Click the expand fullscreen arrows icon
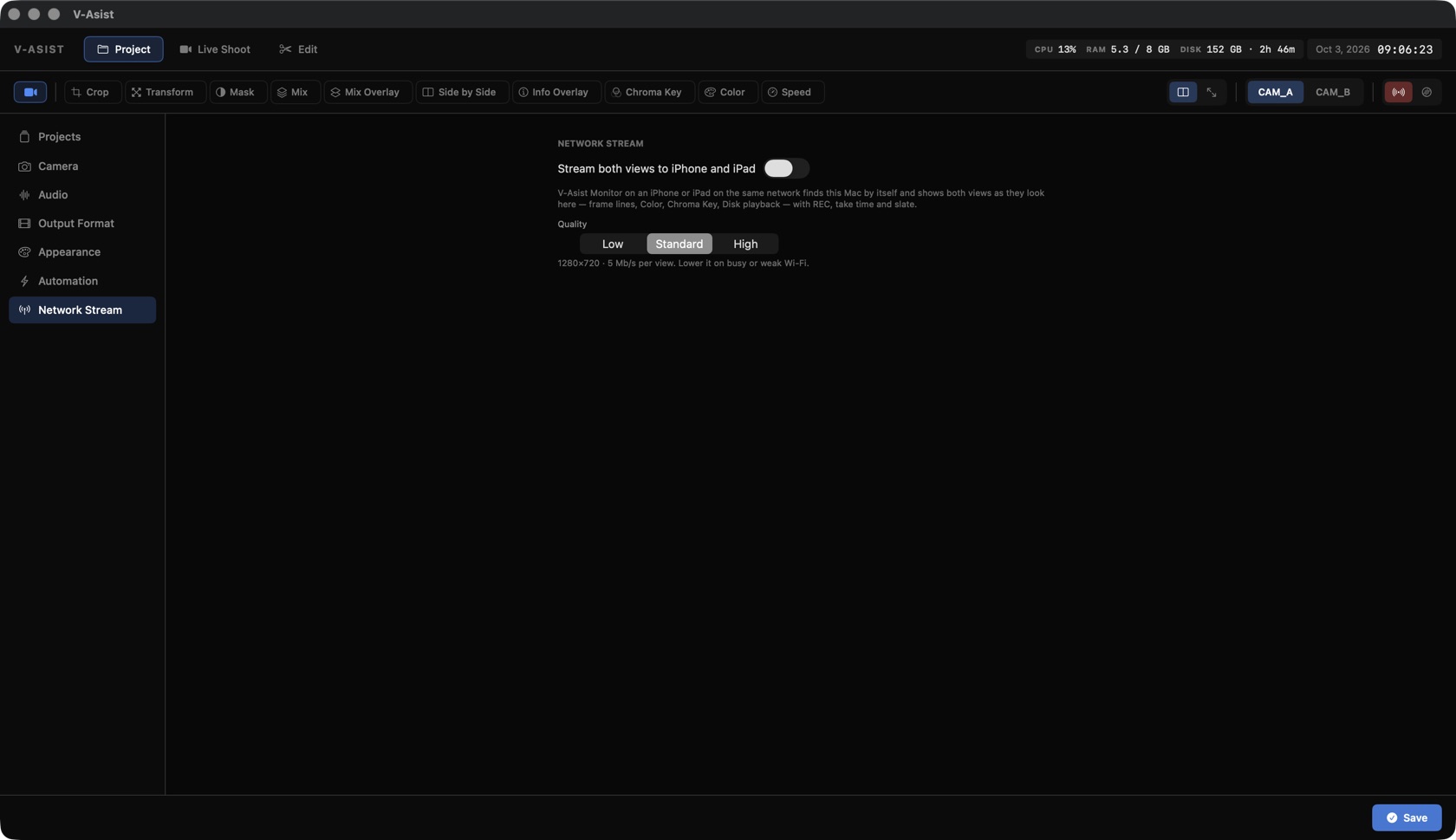The height and width of the screenshot is (840, 1456). (1212, 92)
